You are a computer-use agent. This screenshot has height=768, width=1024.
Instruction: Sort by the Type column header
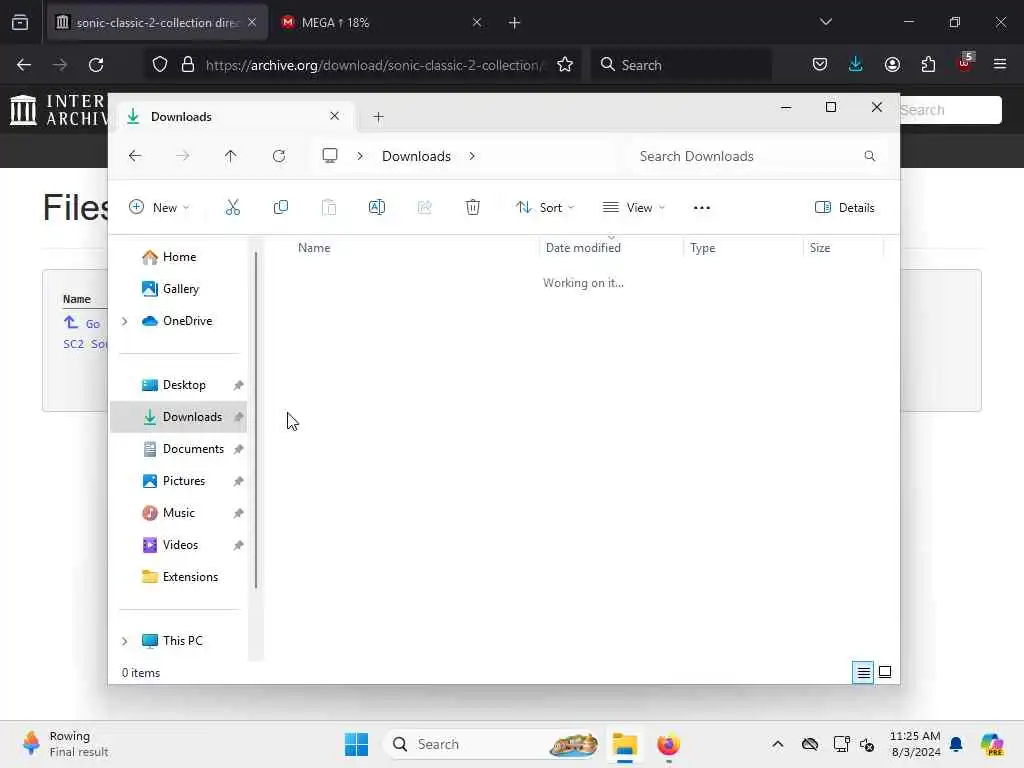pyautogui.click(x=703, y=248)
